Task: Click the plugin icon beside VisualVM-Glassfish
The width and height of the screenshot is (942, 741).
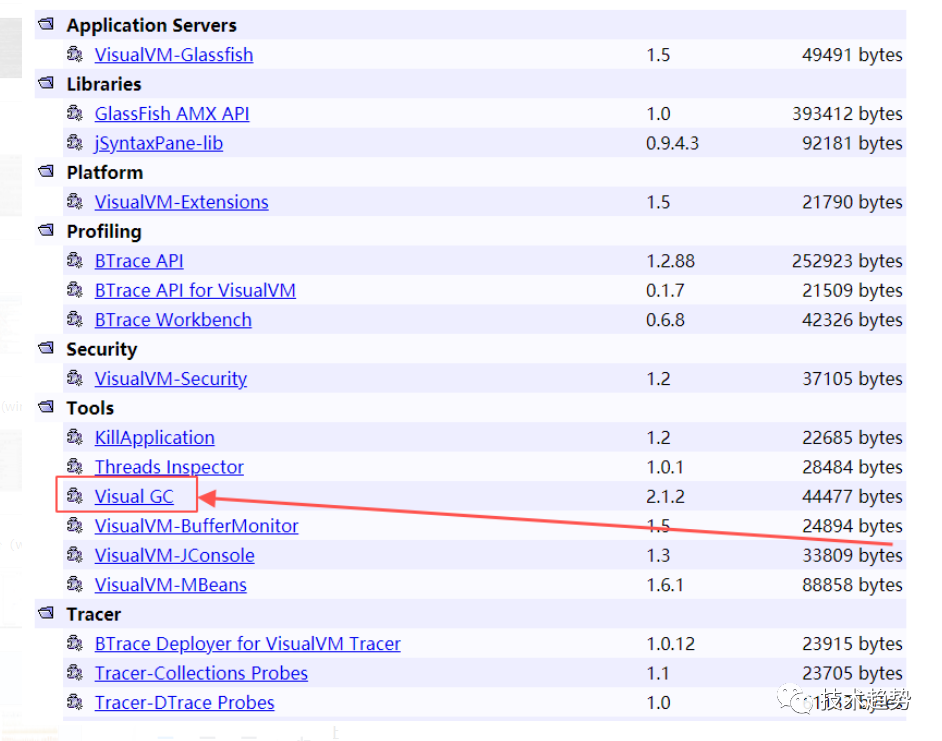Action: click(75, 55)
